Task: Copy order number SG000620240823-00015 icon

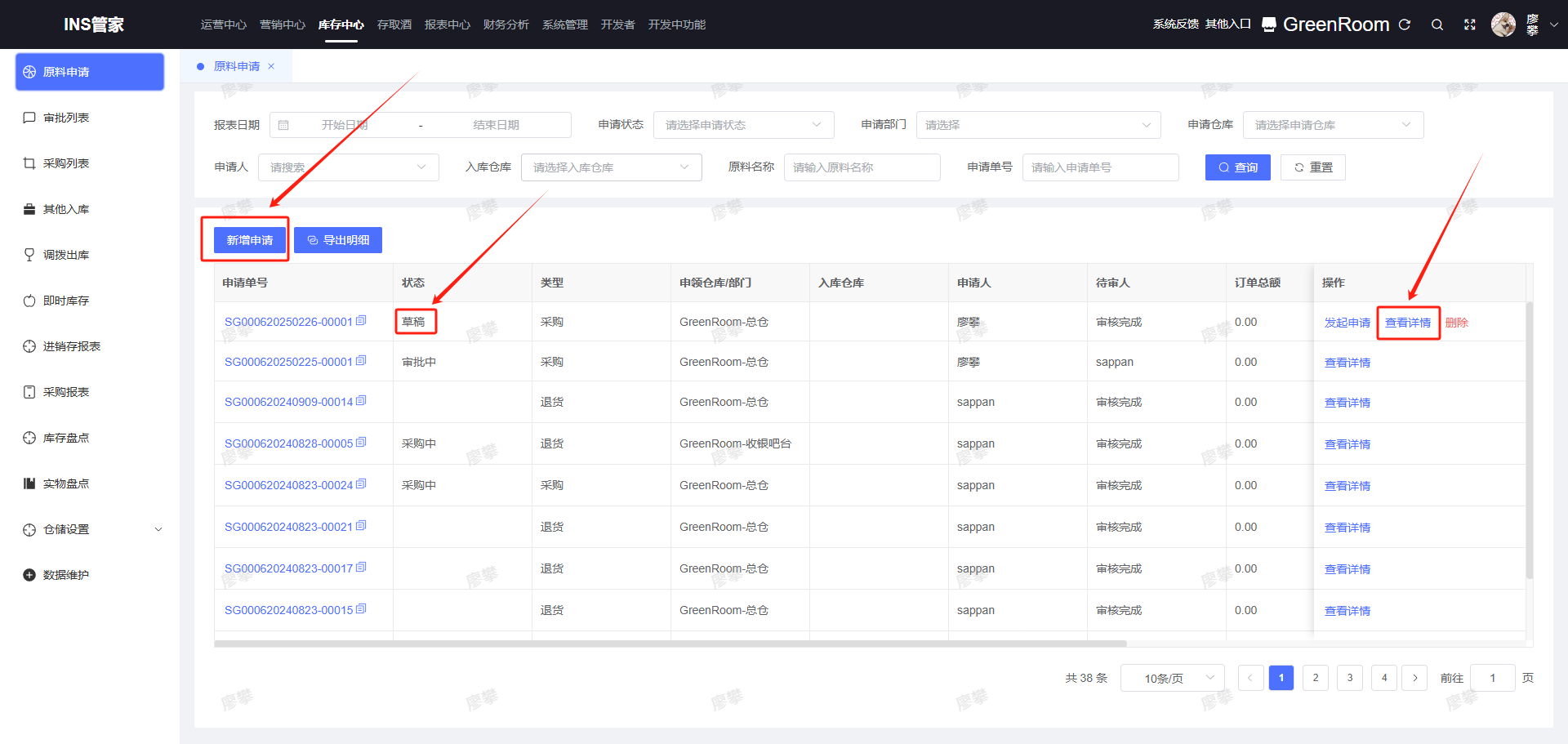Action: tap(361, 609)
